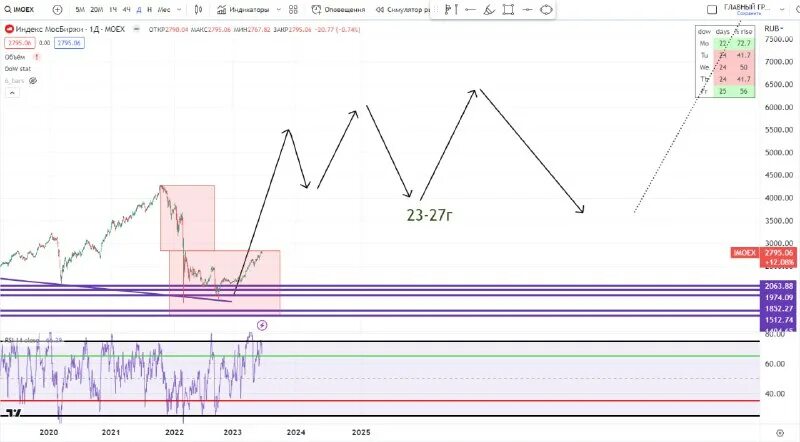Screen dimensions: 800x442
Task: Open Оповещения alerts
Action: [x=338, y=10]
